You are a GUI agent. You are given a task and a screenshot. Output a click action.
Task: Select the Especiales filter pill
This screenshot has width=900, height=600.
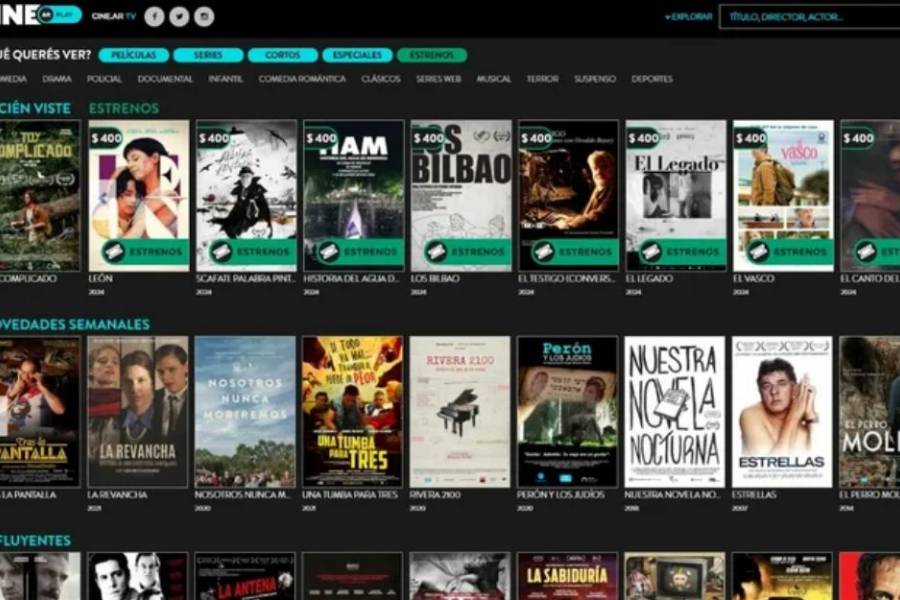coord(357,55)
